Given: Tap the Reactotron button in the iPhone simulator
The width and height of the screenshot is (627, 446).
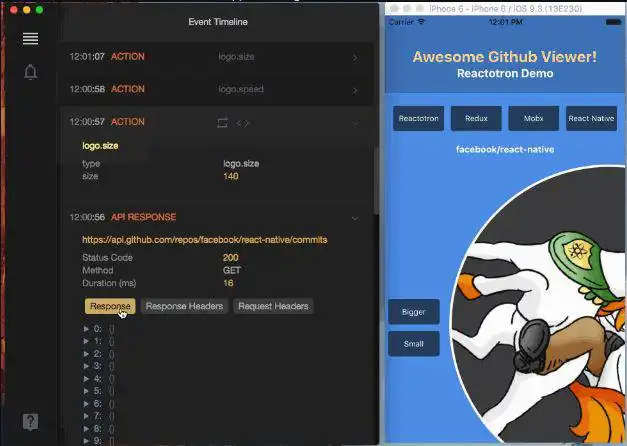Looking at the screenshot, I should 418,118.
